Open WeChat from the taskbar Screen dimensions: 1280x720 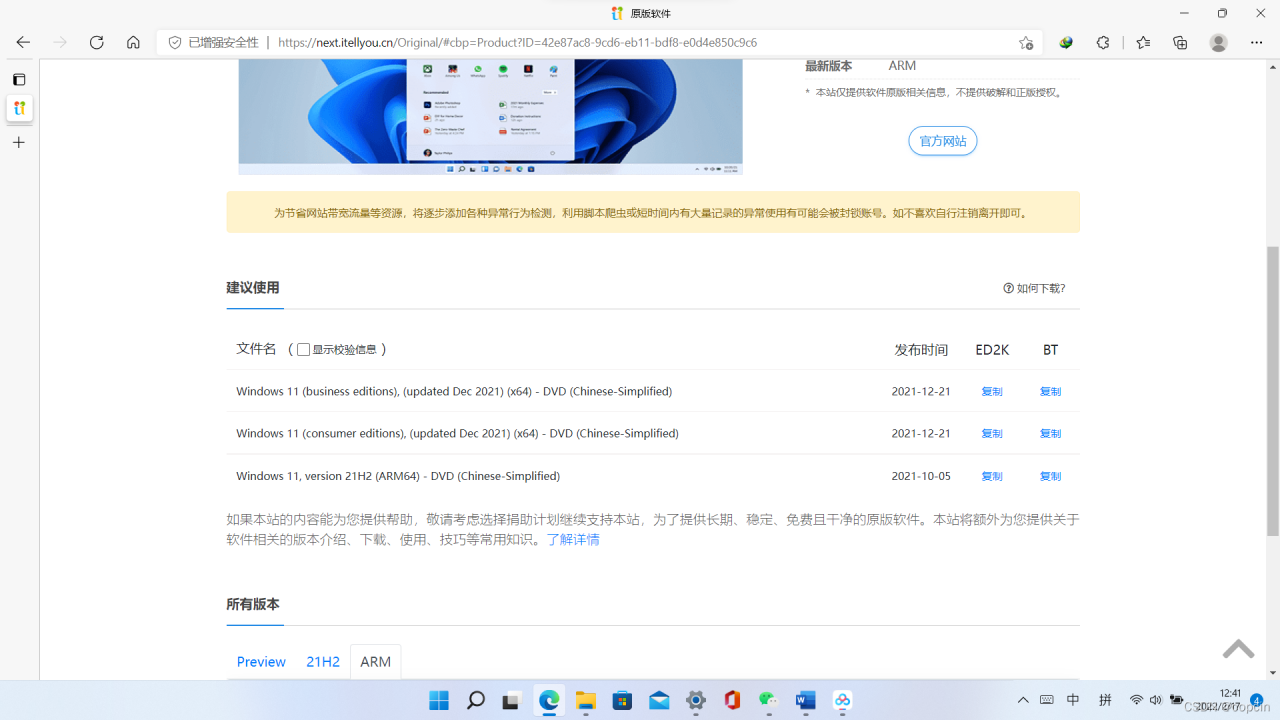[769, 701]
